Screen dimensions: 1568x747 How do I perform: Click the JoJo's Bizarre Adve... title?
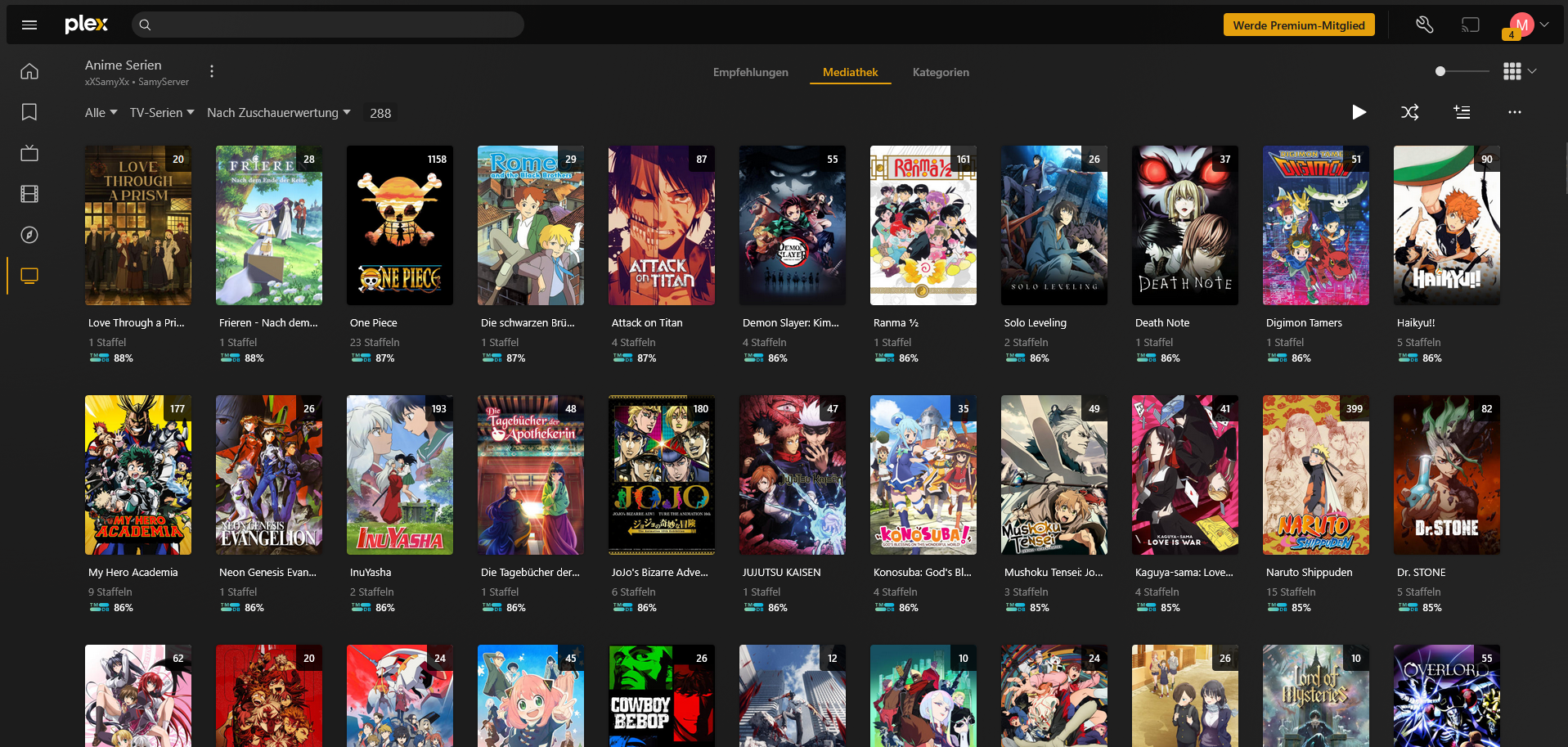pos(660,573)
